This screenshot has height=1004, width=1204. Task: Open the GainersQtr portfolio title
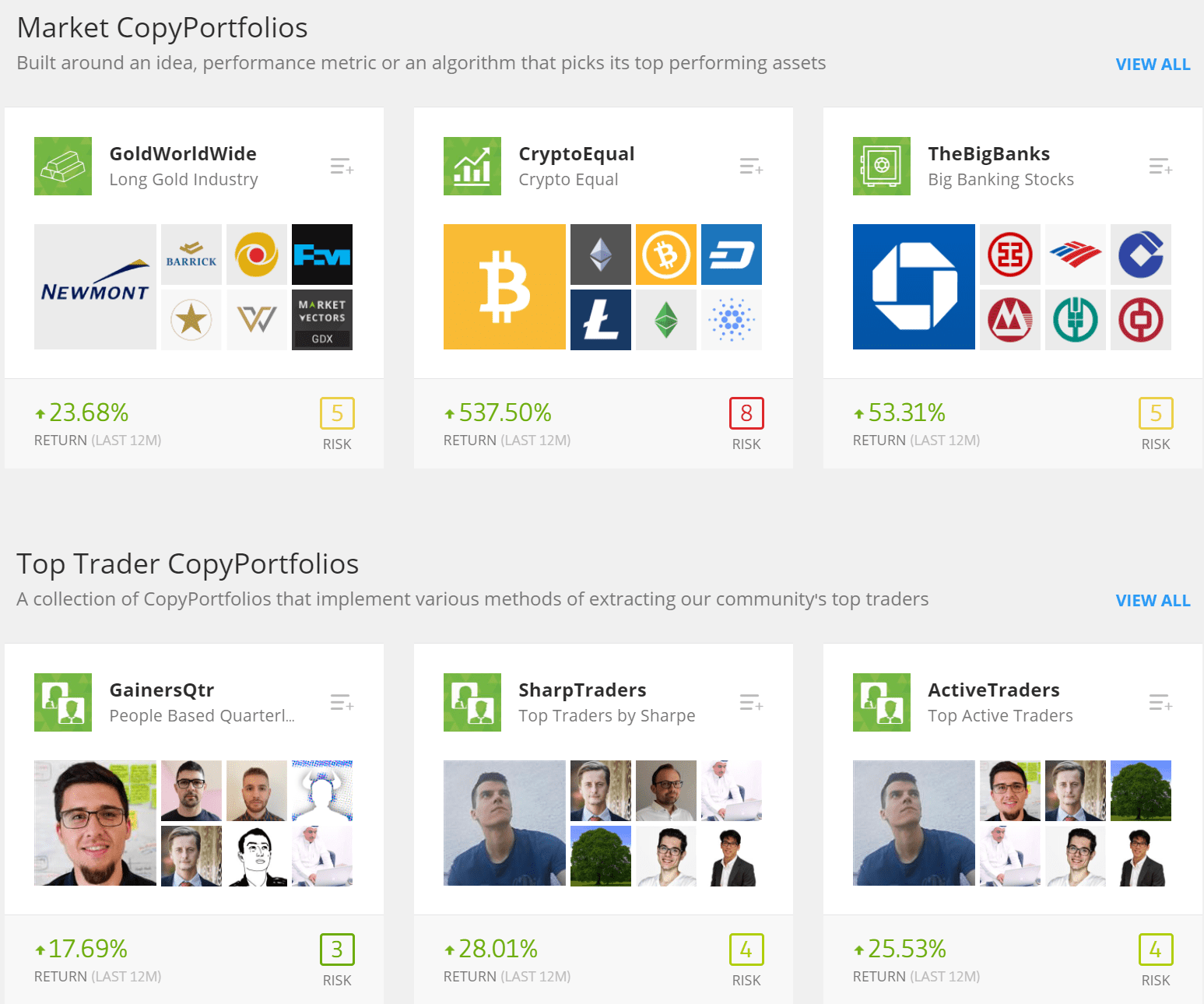click(x=162, y=690)
